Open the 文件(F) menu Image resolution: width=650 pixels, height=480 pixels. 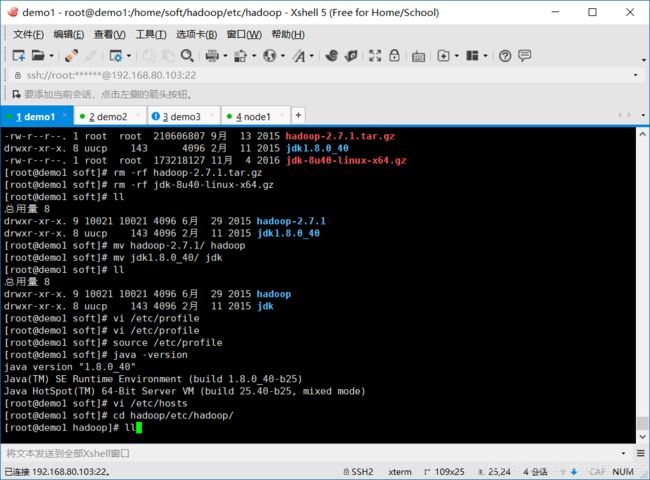point(28,34)
